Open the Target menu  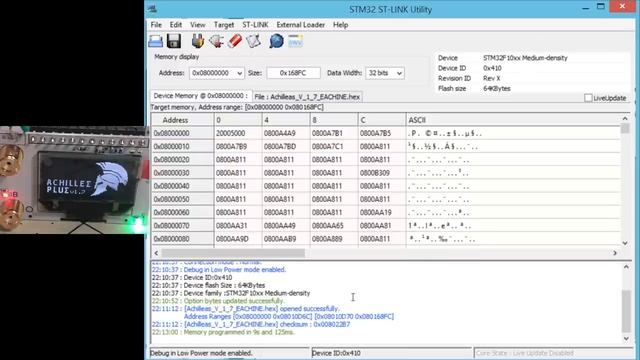224,25
